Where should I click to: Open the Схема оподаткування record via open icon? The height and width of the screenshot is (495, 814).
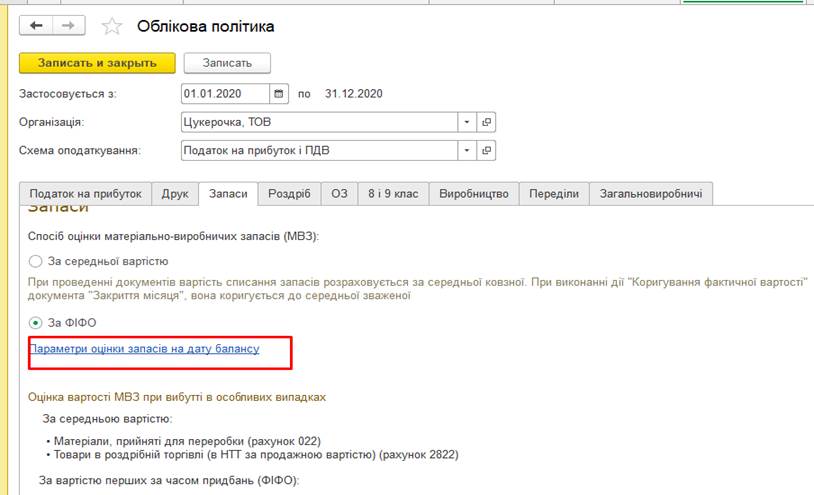(x=487, y=151)
